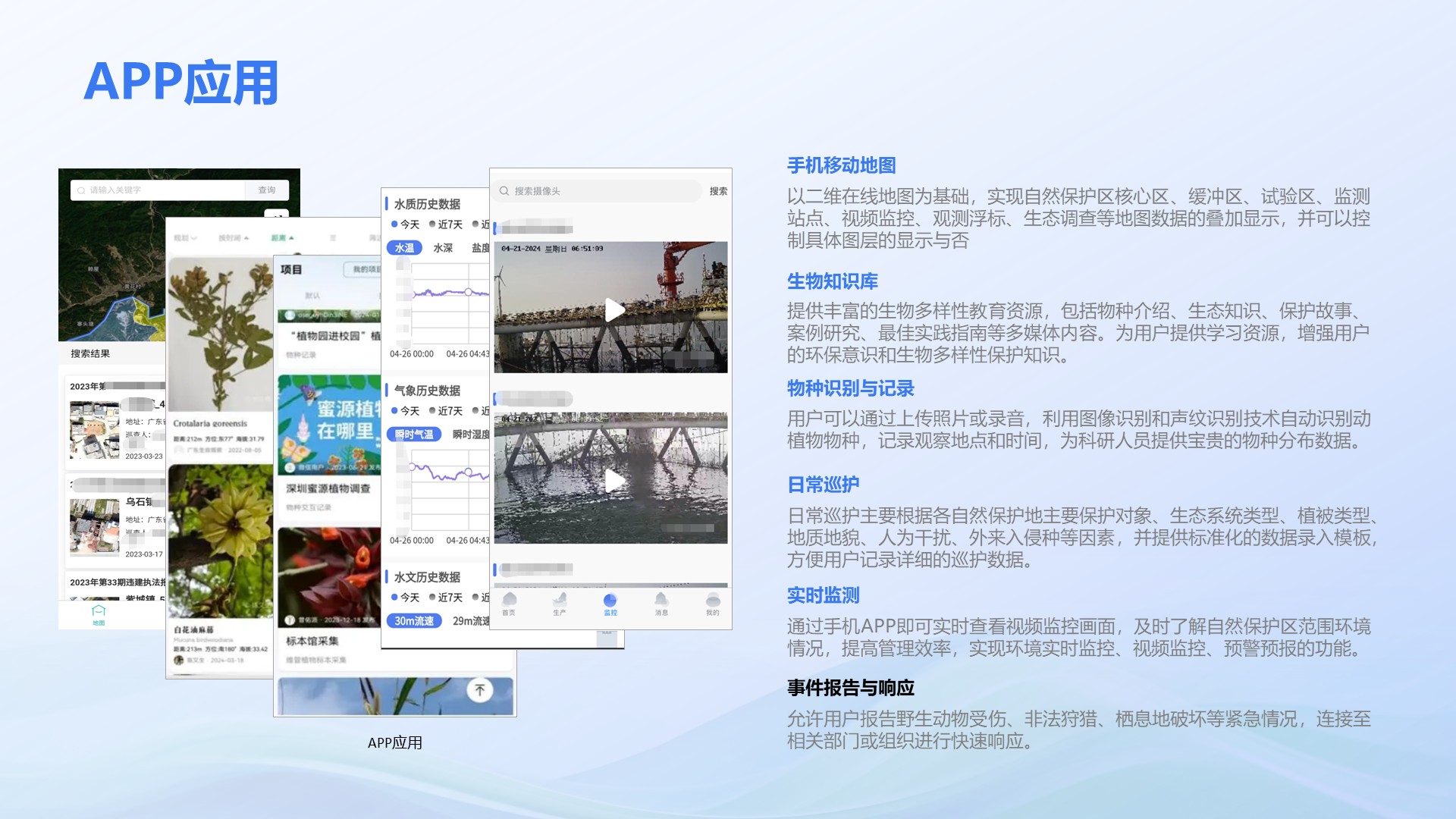1456x819 pixels.
Task: Click the 搜索结果 header on map screen
Action: click(90, 353)
